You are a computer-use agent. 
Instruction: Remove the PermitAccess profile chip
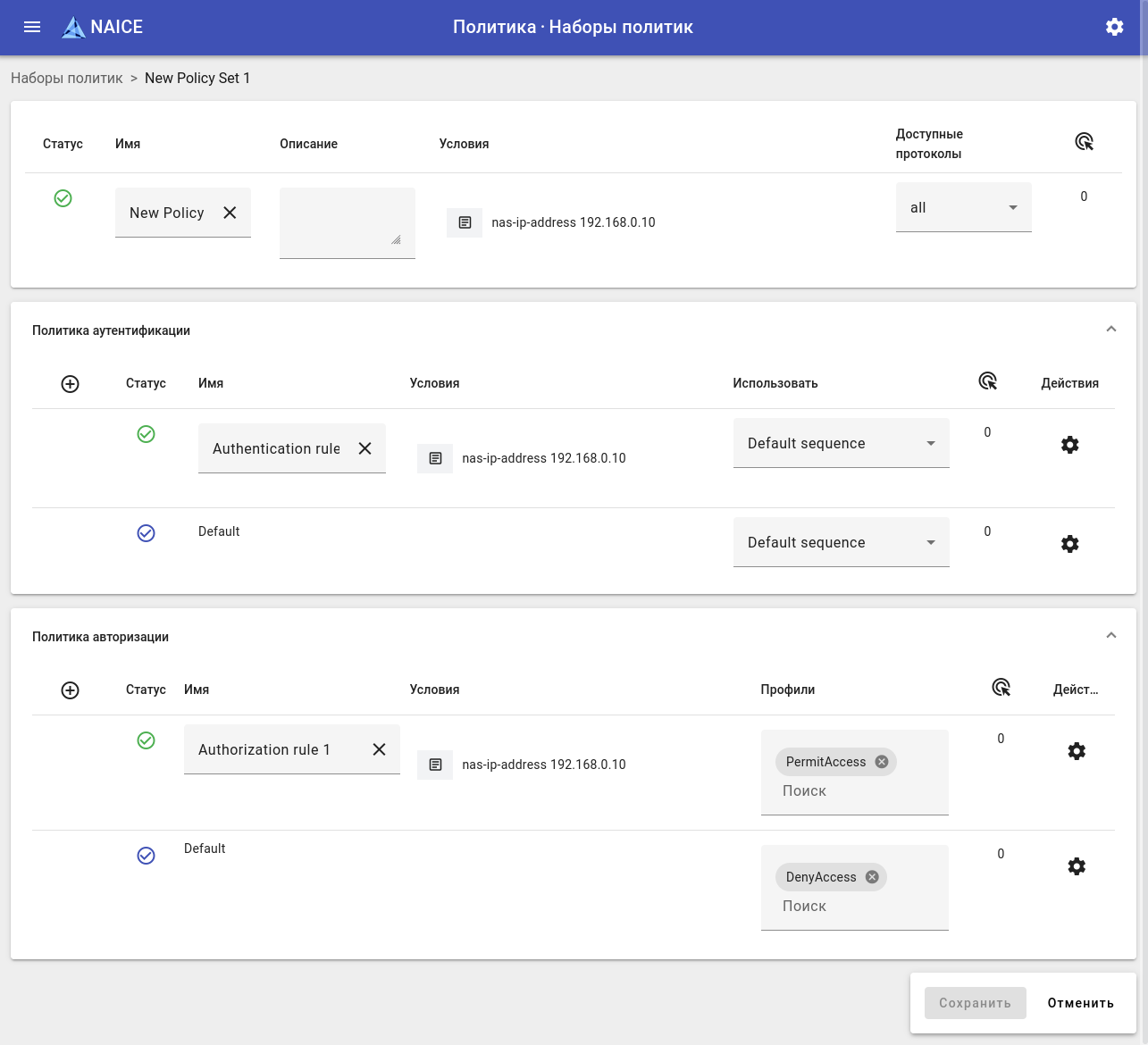click(x=882, y=762)
